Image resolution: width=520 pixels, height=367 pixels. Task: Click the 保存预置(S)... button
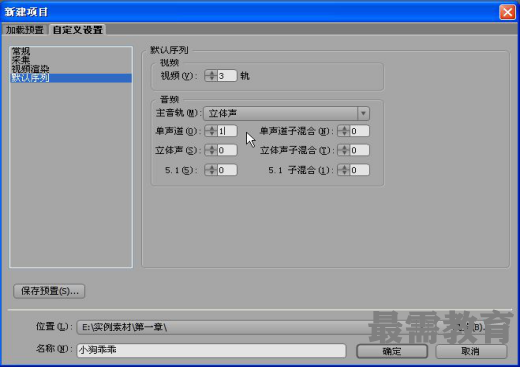tap(49, 291)
